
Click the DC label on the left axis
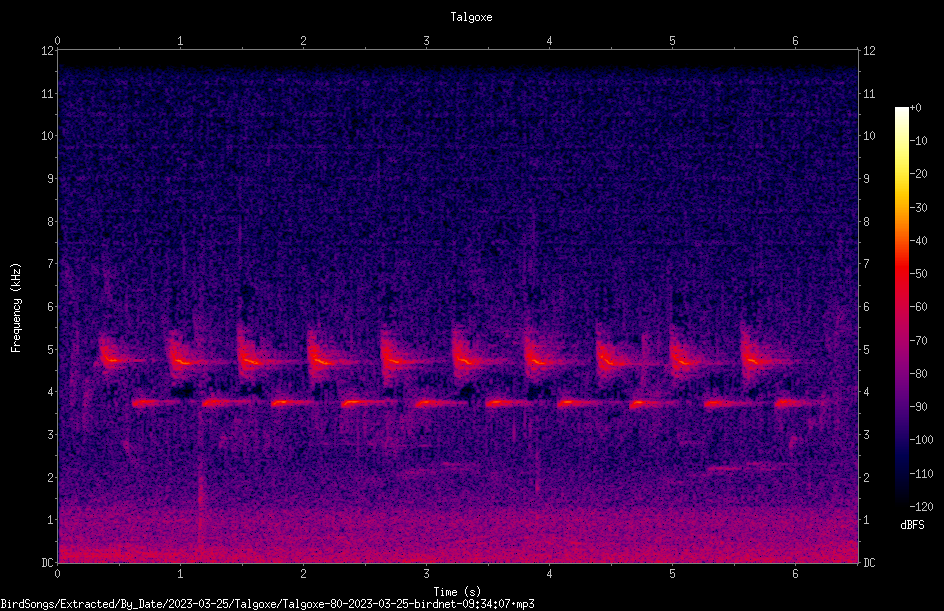[x=48, y=563]
